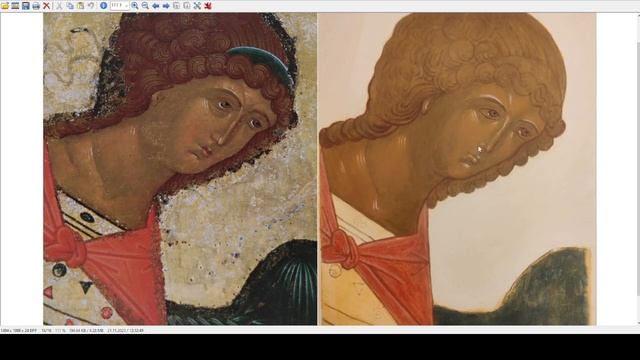The image size is (640, 360).
Task: Open a file with the folder icon
Action: click(x=5, y=6)
